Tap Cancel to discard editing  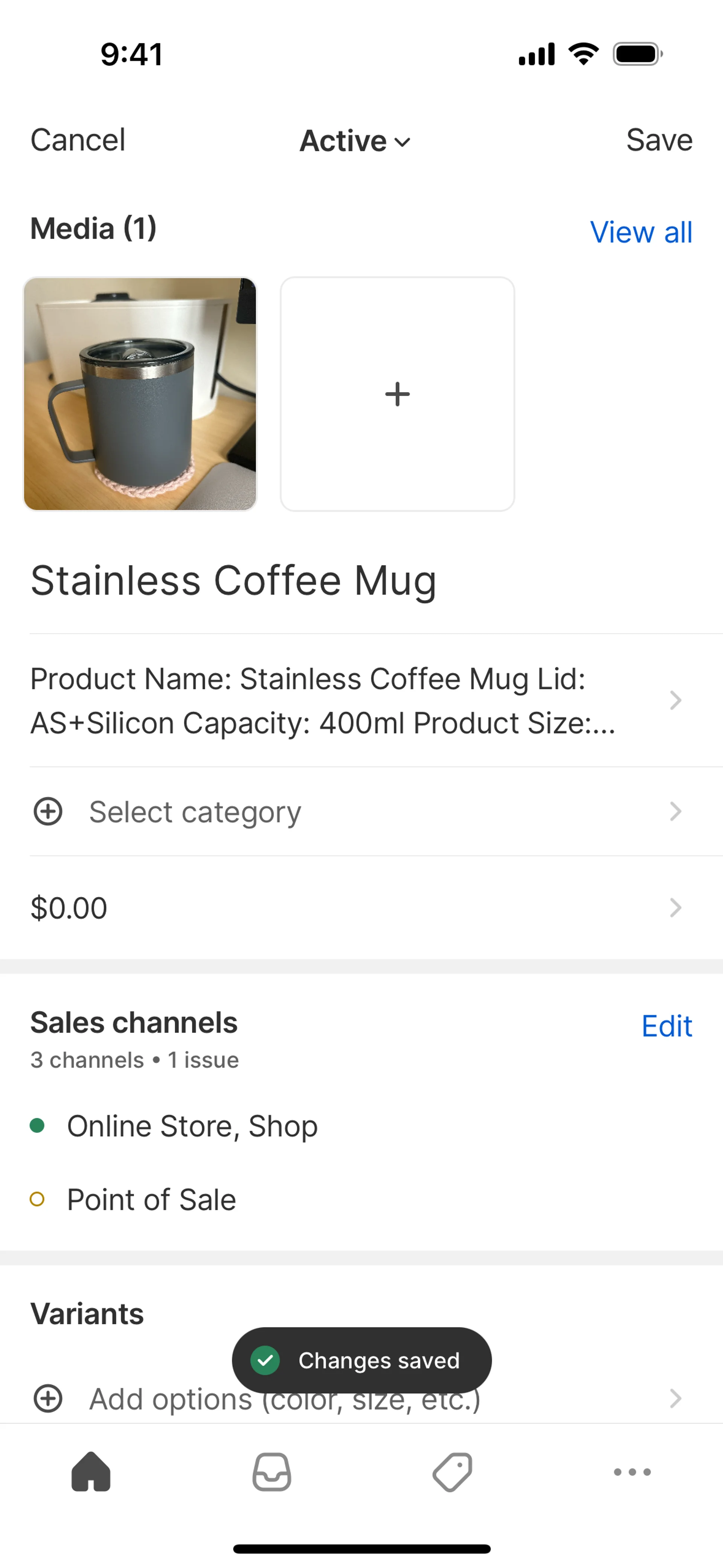tap(78, 140)
